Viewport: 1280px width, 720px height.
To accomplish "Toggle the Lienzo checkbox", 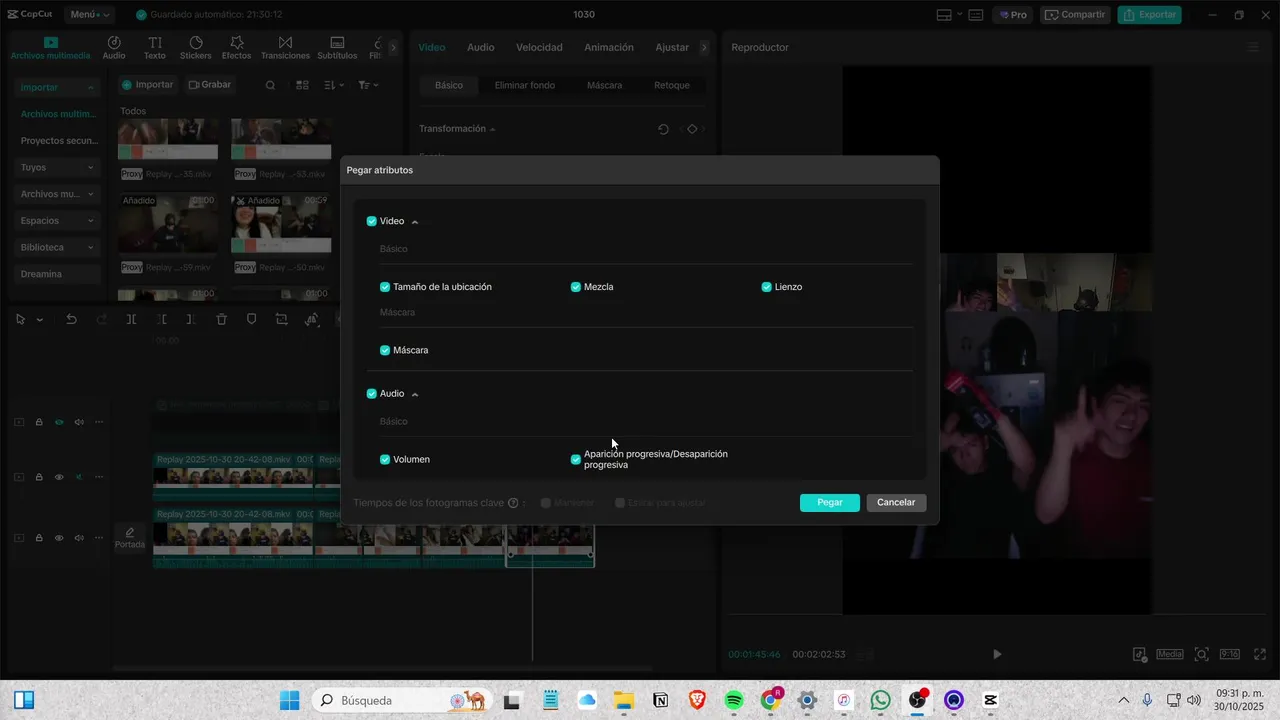I will (767, 287).
